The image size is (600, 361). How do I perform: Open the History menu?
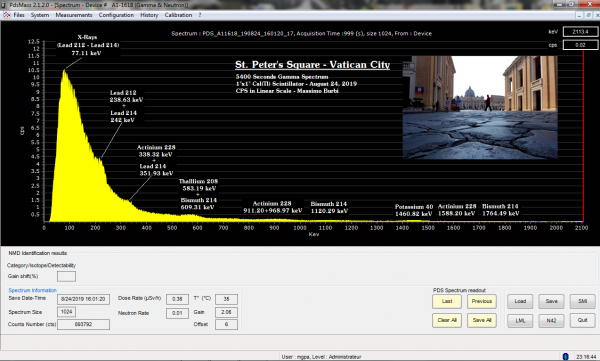149,15
